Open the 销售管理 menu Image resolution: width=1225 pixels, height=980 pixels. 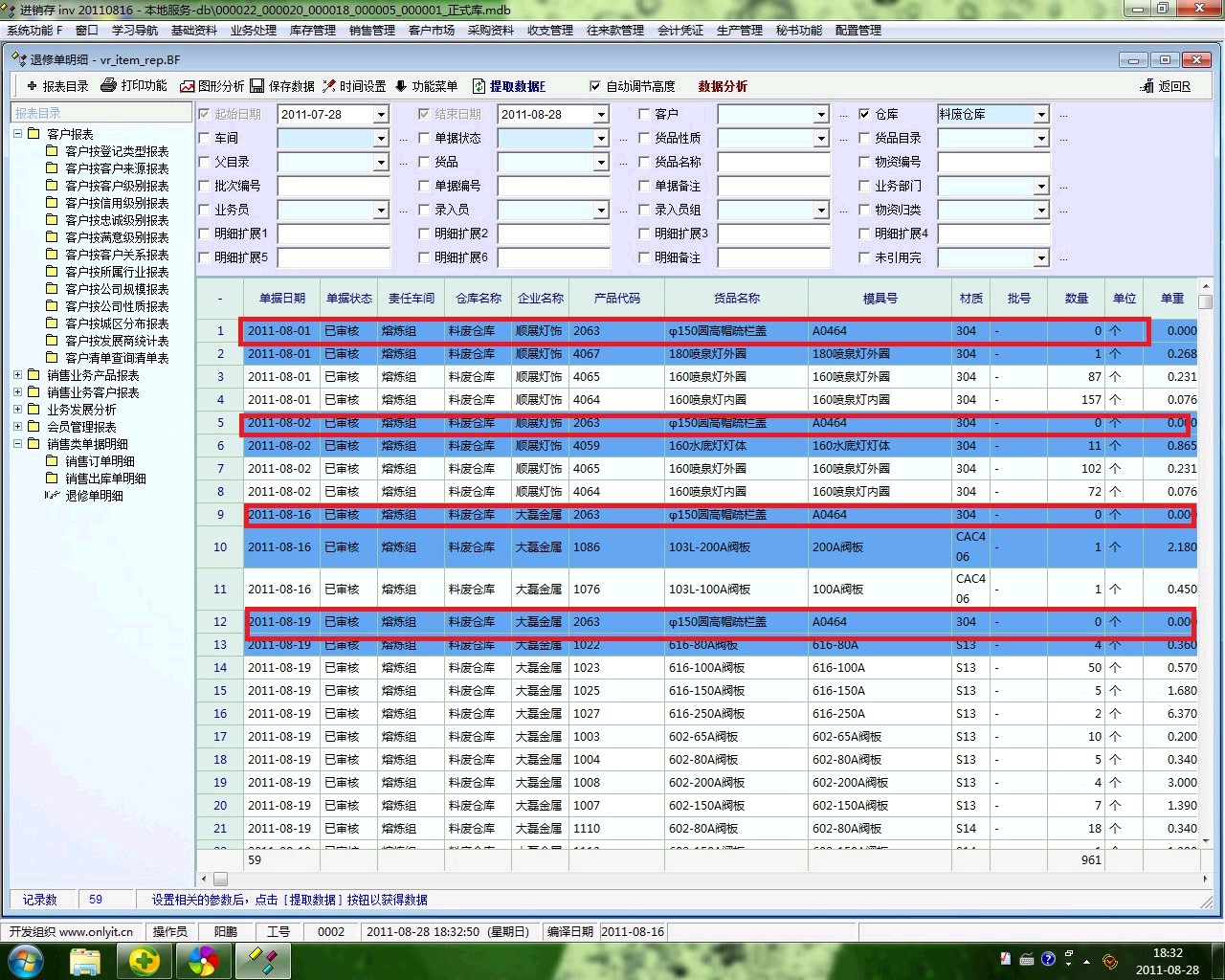click(371, 31)
